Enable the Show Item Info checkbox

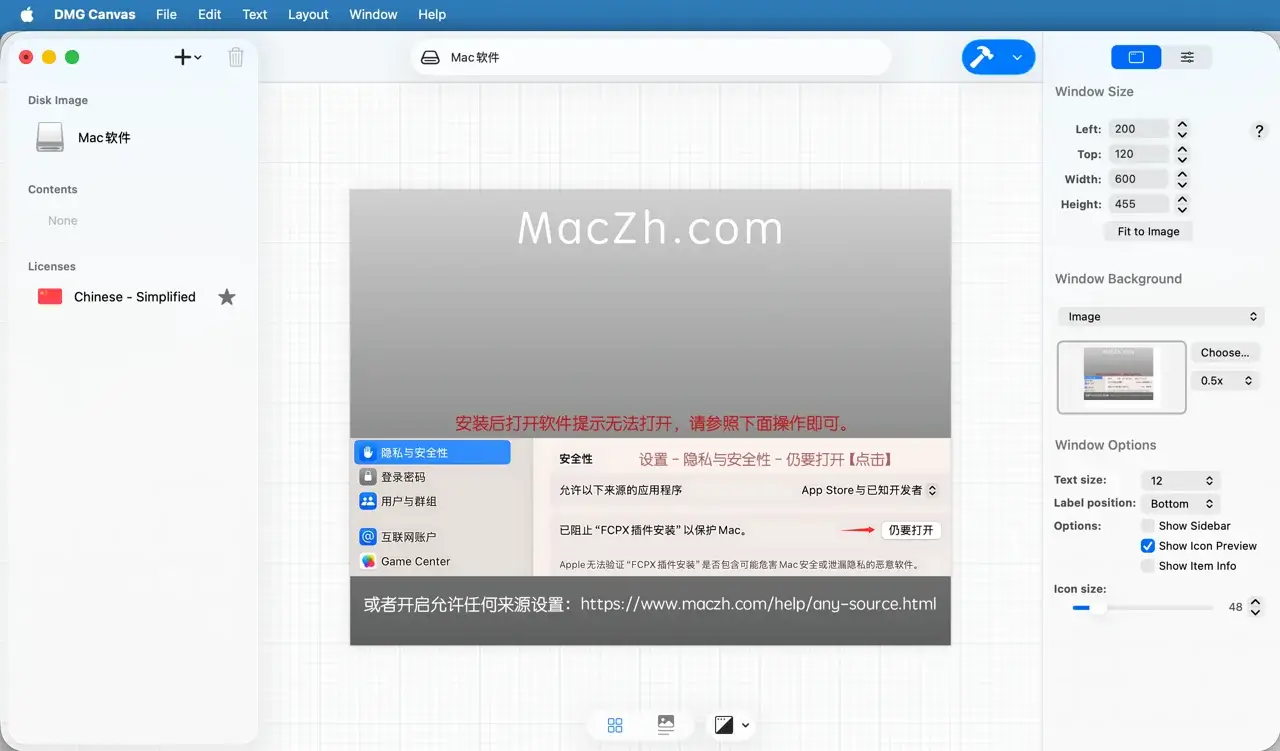[x=1148, y=566]
